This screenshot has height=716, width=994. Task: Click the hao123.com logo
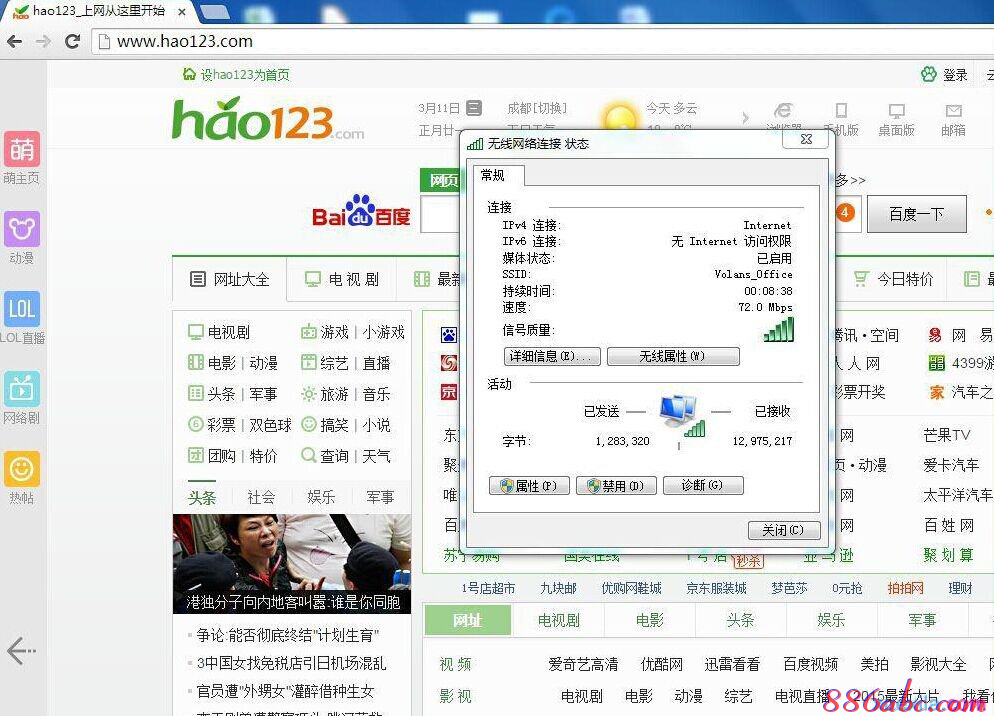click(x=268, y=119)
